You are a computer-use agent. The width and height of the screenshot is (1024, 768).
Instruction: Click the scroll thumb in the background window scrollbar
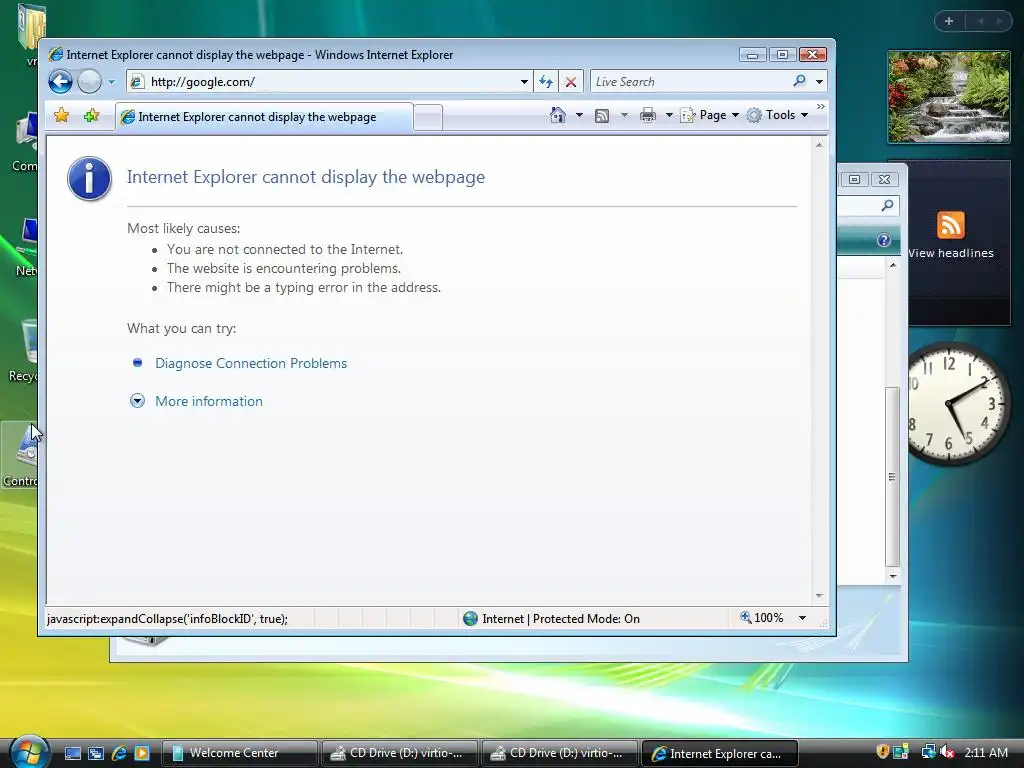892,477
